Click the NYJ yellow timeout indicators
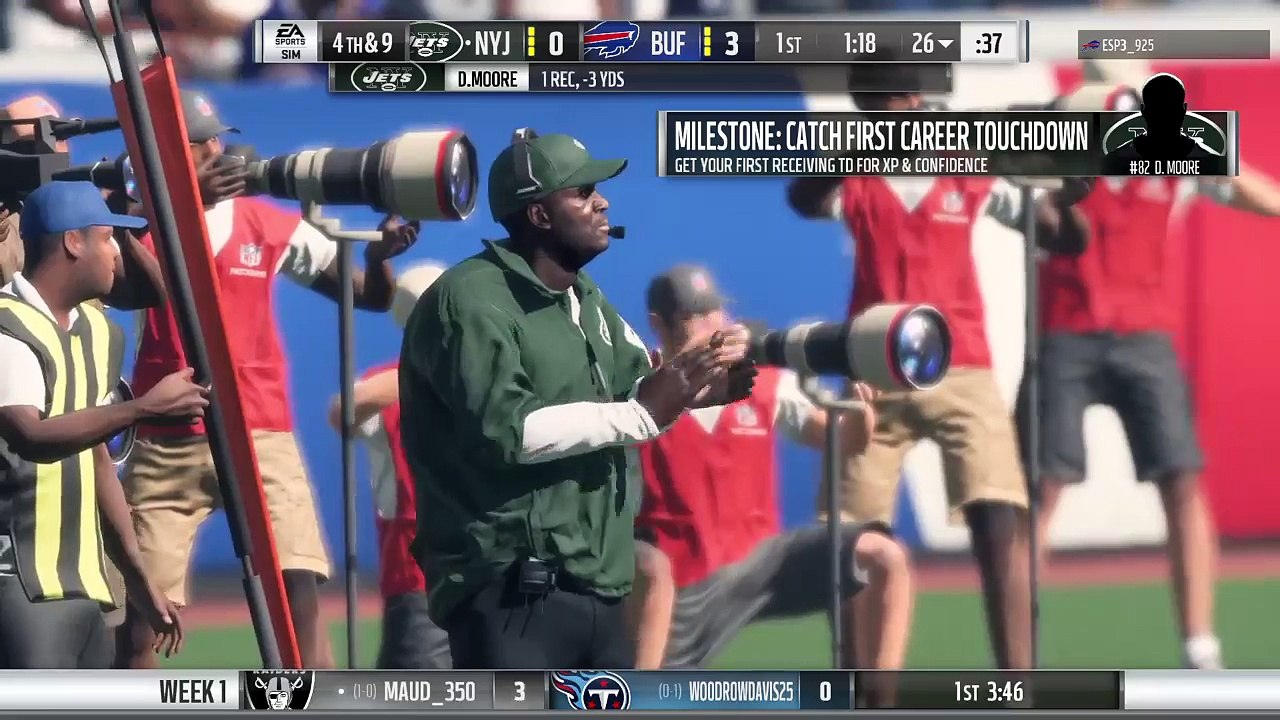The image size is (1280, 720). click(531, 43)
